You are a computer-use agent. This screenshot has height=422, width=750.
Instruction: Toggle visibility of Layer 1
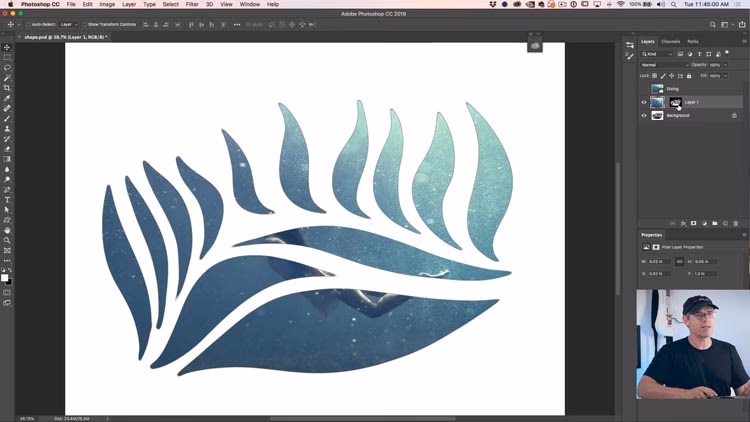coord(644,102)
